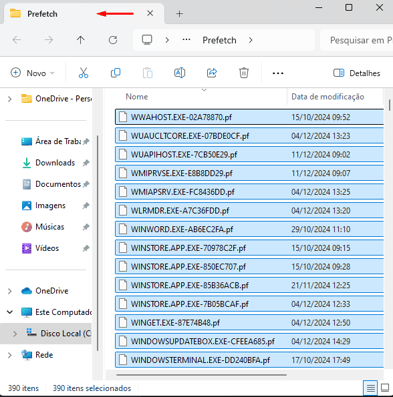Select file WMIPRVSE.EXE-E8B8DD29.pf

[x=249, y=173]
